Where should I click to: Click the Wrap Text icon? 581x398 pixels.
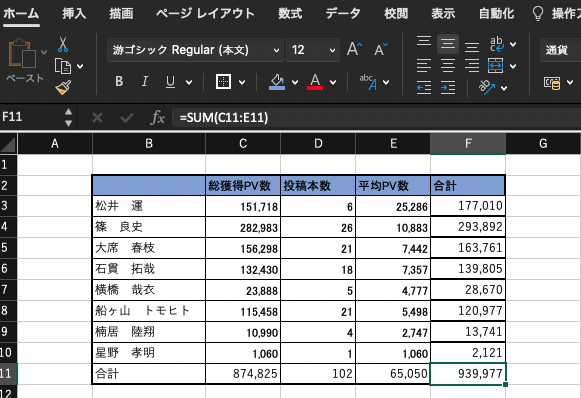click(497, 44)
